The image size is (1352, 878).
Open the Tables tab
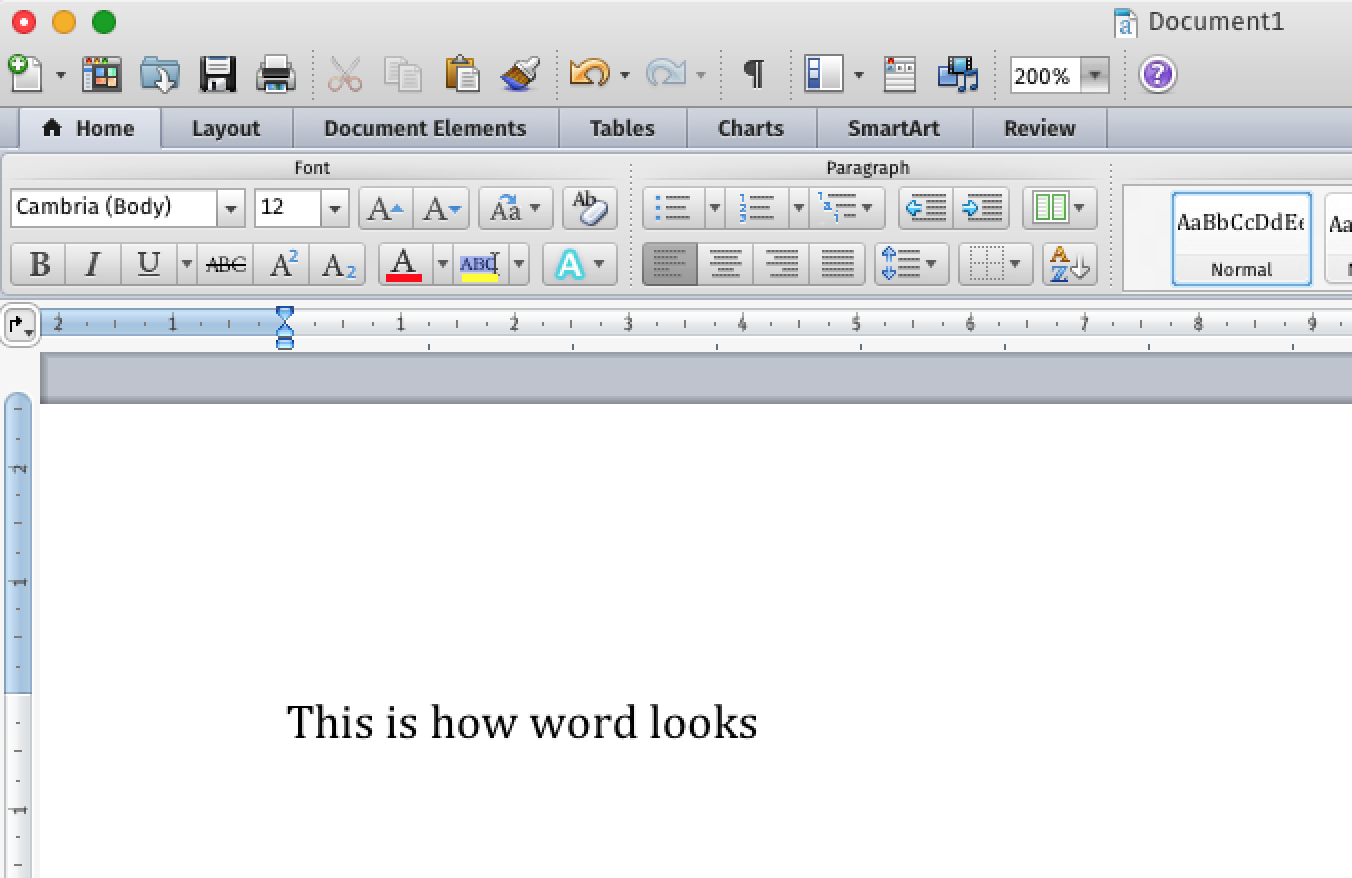click(x=622, y=128)
